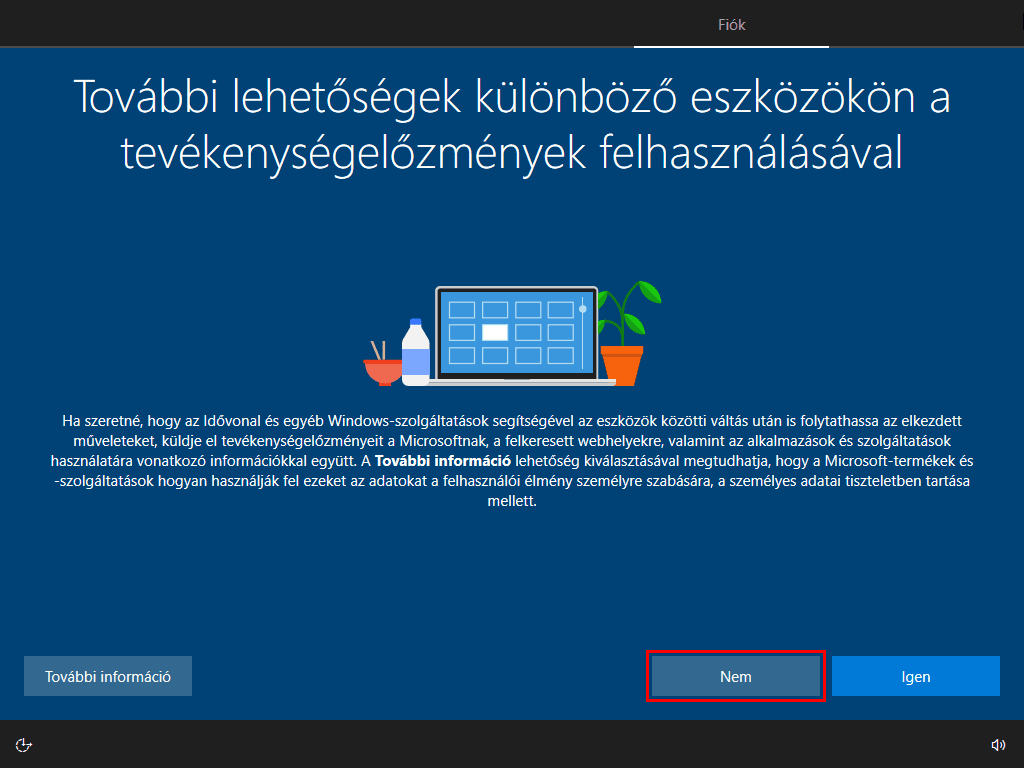The image size is (1024, 768).
Task: Click the bottom-right tile on laptop screen
Action: coord(561,356)
